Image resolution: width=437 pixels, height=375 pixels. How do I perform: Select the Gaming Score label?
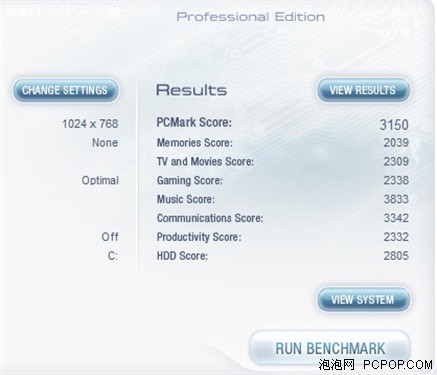tap(190, 181)
